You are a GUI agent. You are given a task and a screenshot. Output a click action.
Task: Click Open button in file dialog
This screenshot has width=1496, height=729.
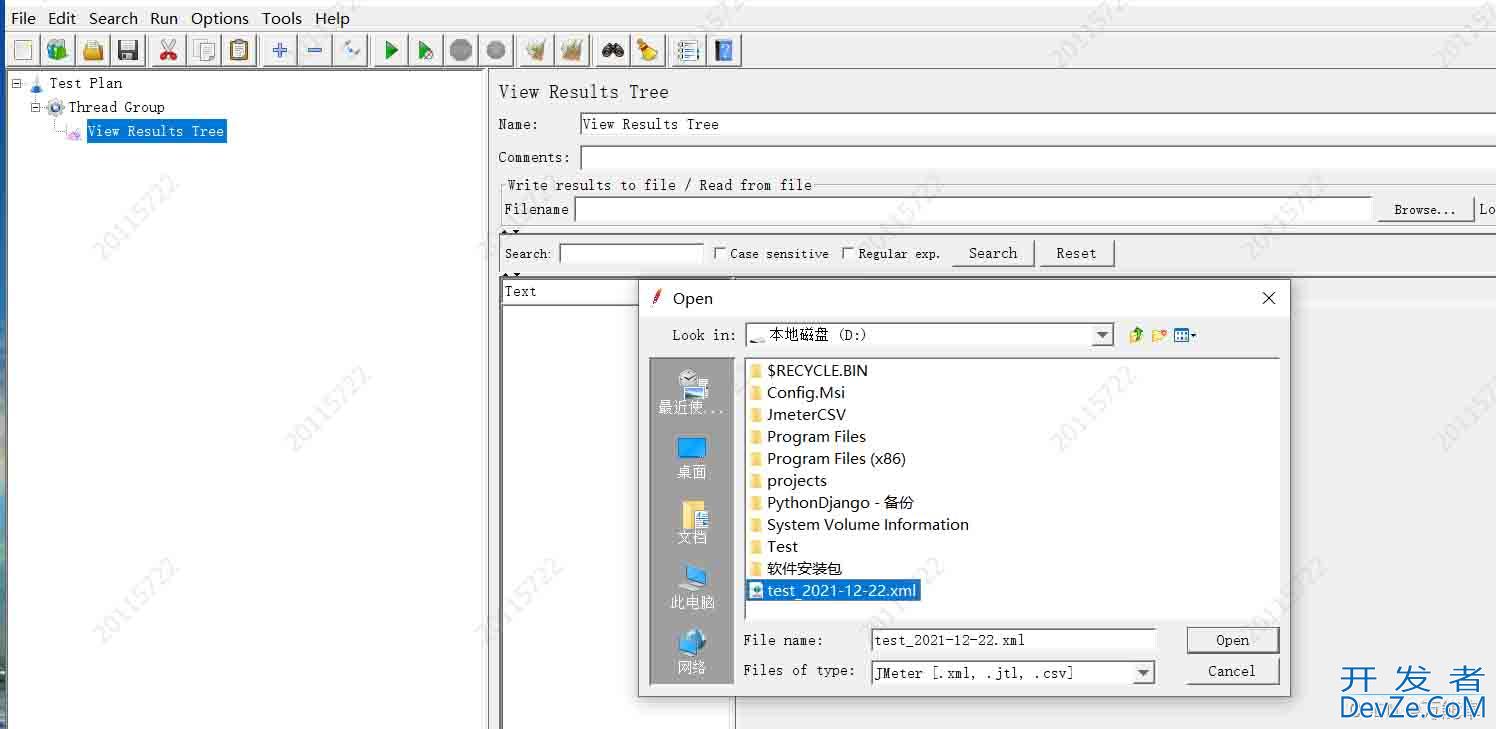pos(1232,640)
